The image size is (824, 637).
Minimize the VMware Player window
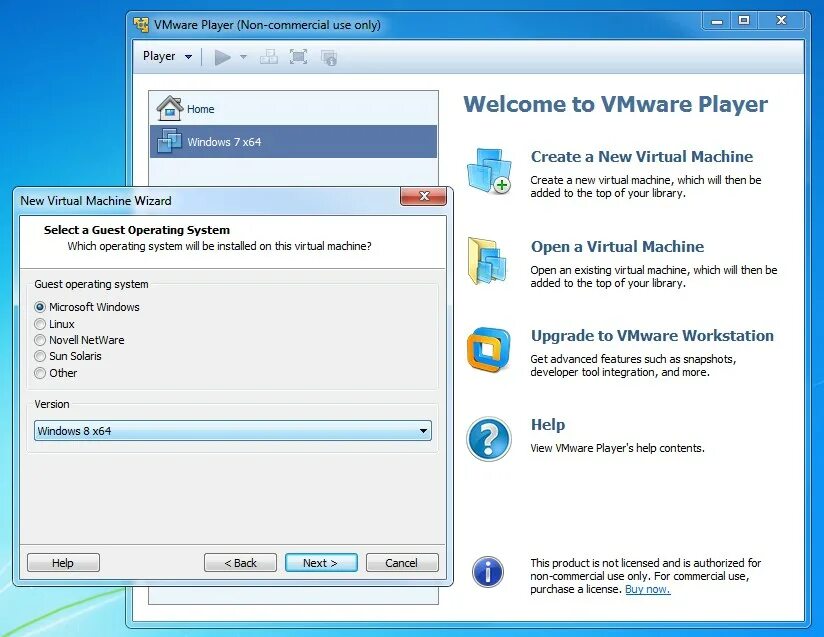[x=717, y=21]
